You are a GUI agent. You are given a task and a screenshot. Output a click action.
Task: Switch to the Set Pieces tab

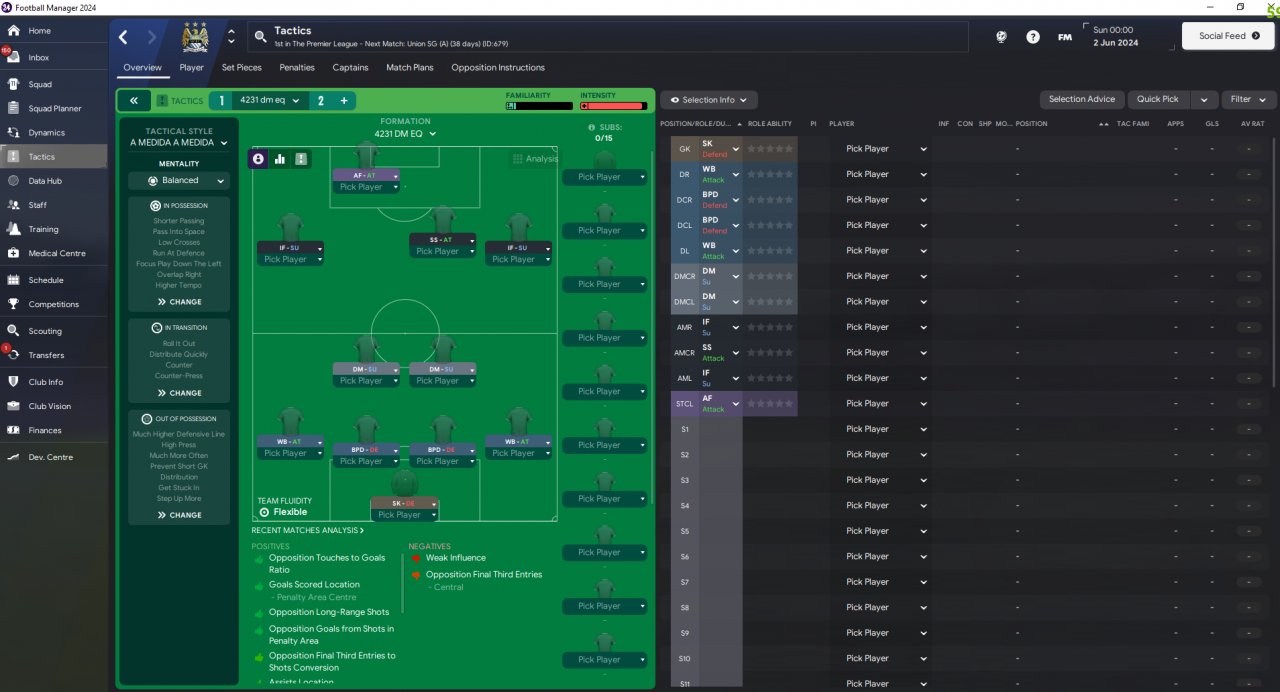pos(241,68)
